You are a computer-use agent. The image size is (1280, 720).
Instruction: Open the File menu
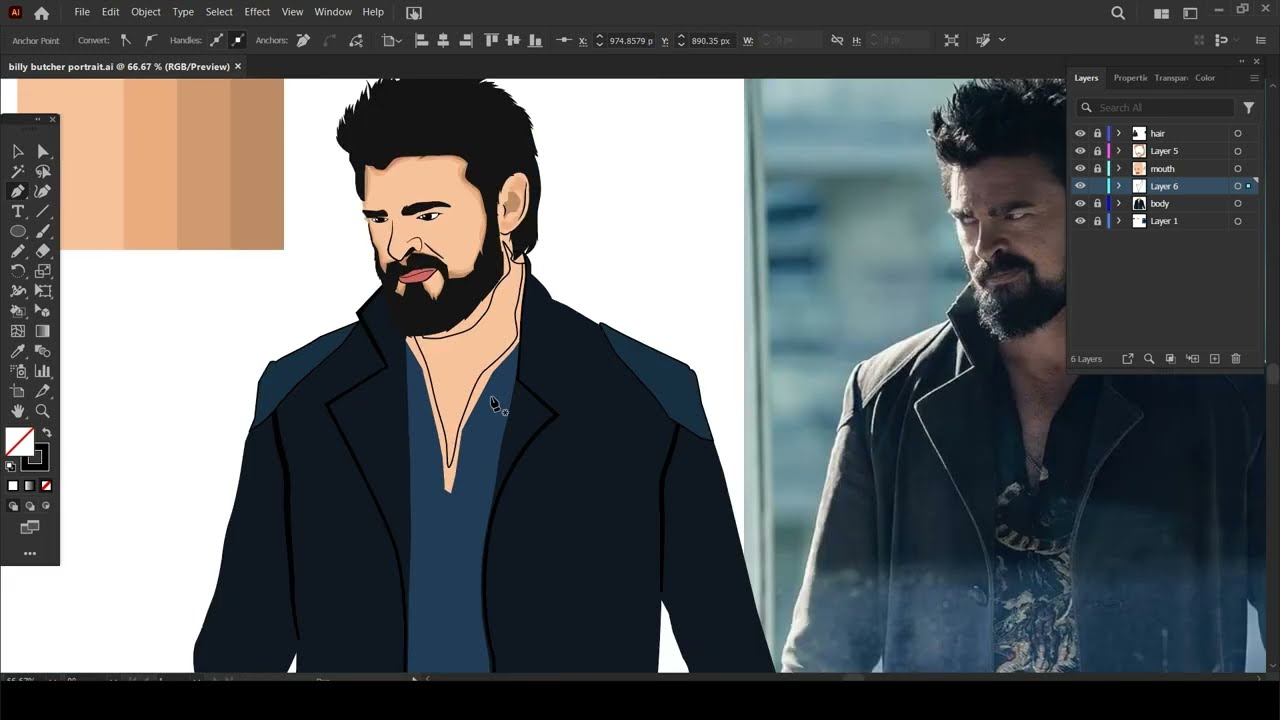point(82,12)
